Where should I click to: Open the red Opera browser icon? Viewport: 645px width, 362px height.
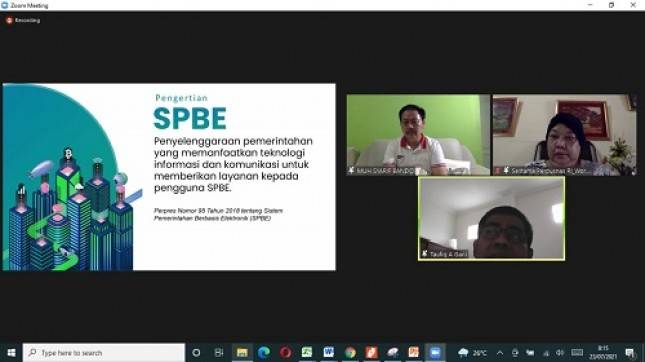[x=285, y=353]
